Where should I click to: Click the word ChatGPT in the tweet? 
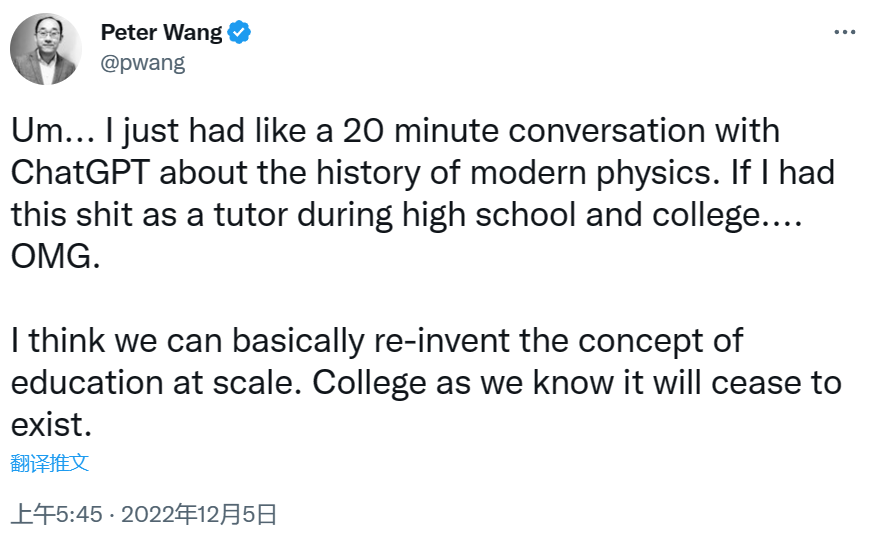[x=80, y=171]
